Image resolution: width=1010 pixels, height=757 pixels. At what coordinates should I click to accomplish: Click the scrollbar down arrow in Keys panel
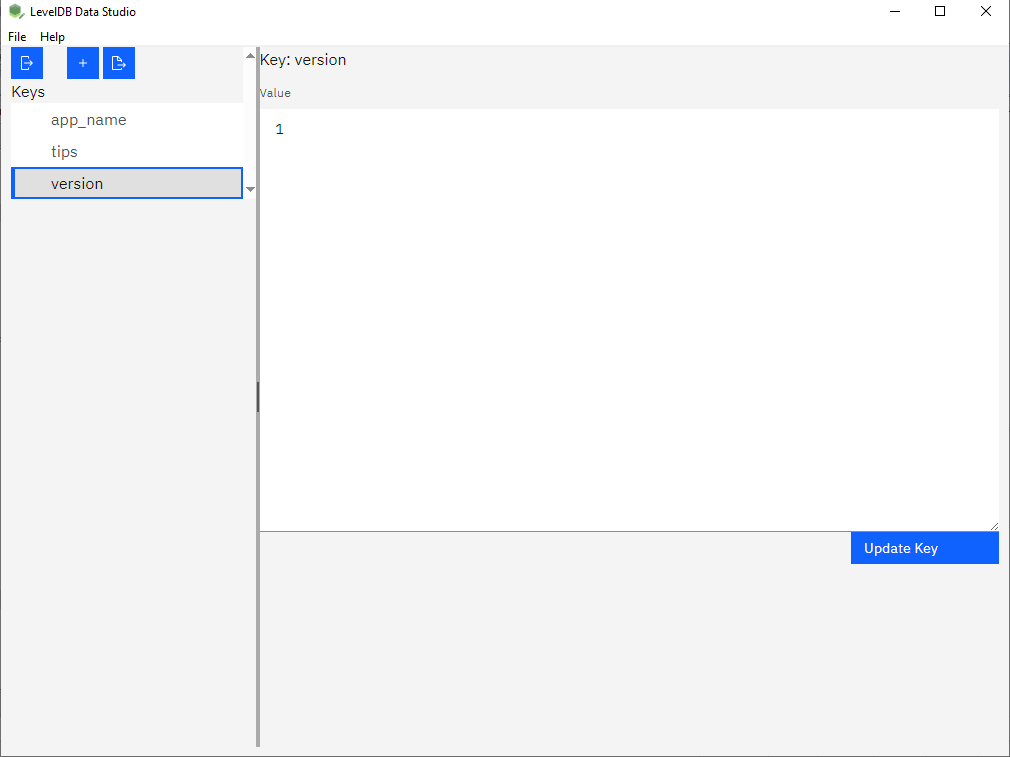(x=250, y=188)
